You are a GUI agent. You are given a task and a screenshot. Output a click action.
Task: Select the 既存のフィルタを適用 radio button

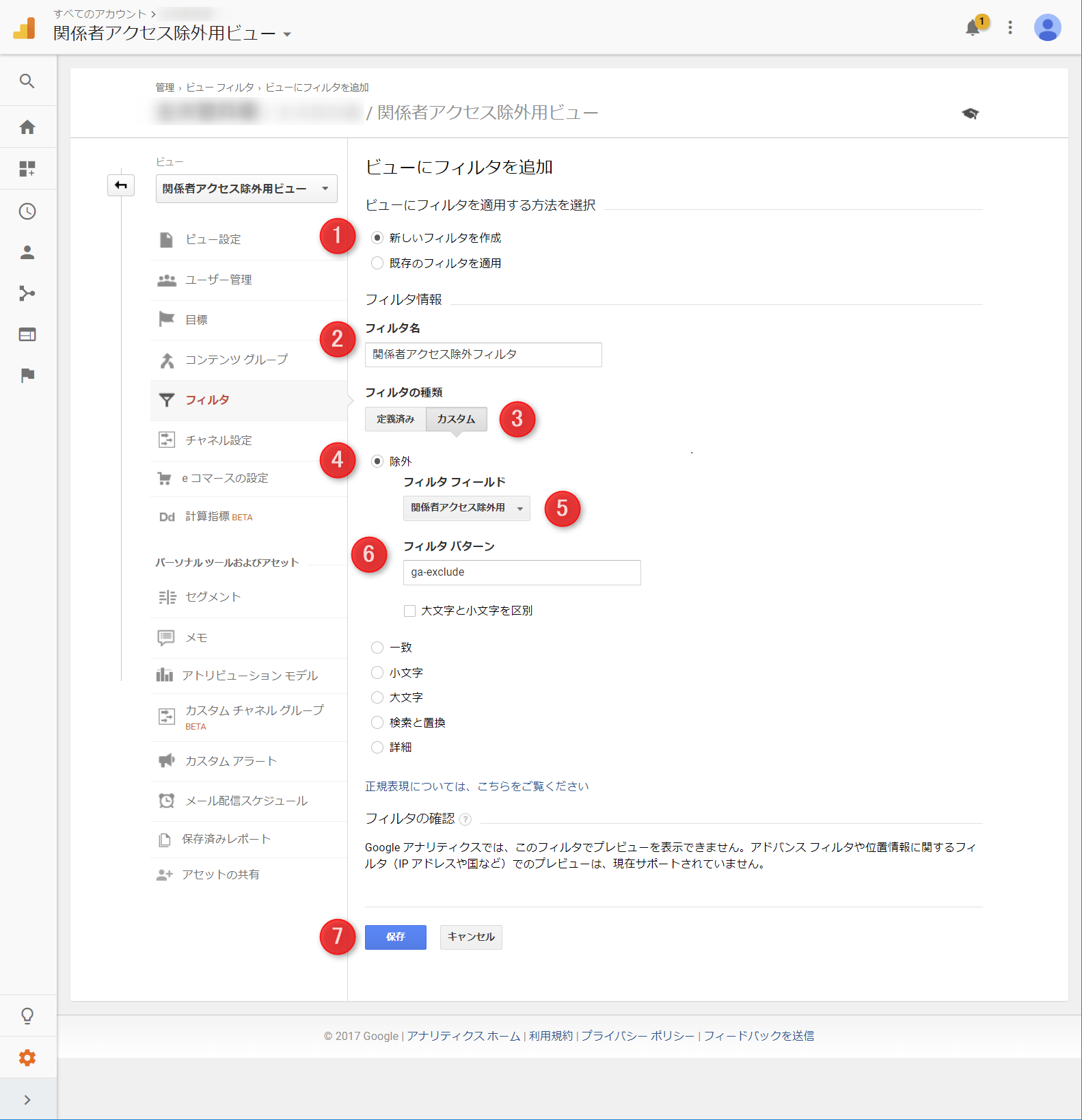tap(377, 263)
